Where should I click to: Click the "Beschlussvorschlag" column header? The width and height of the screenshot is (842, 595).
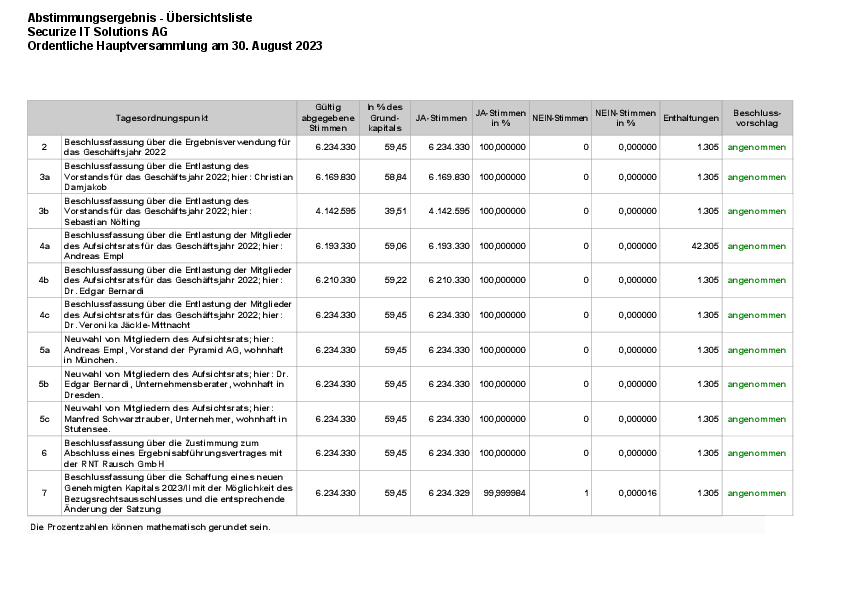pyautogui.click(x=756, y=118)
